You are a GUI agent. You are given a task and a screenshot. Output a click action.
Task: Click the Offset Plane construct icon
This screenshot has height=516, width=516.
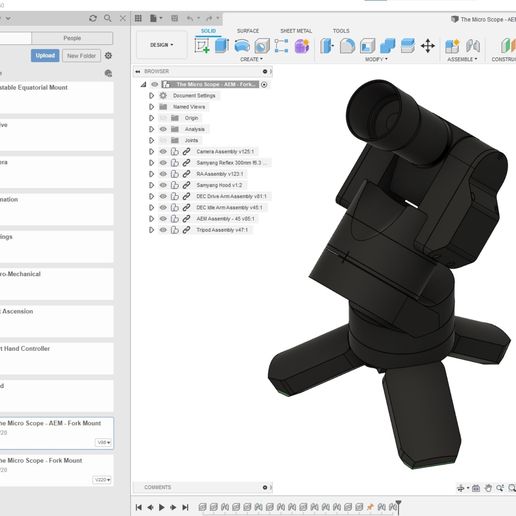[x=507, y=46]
